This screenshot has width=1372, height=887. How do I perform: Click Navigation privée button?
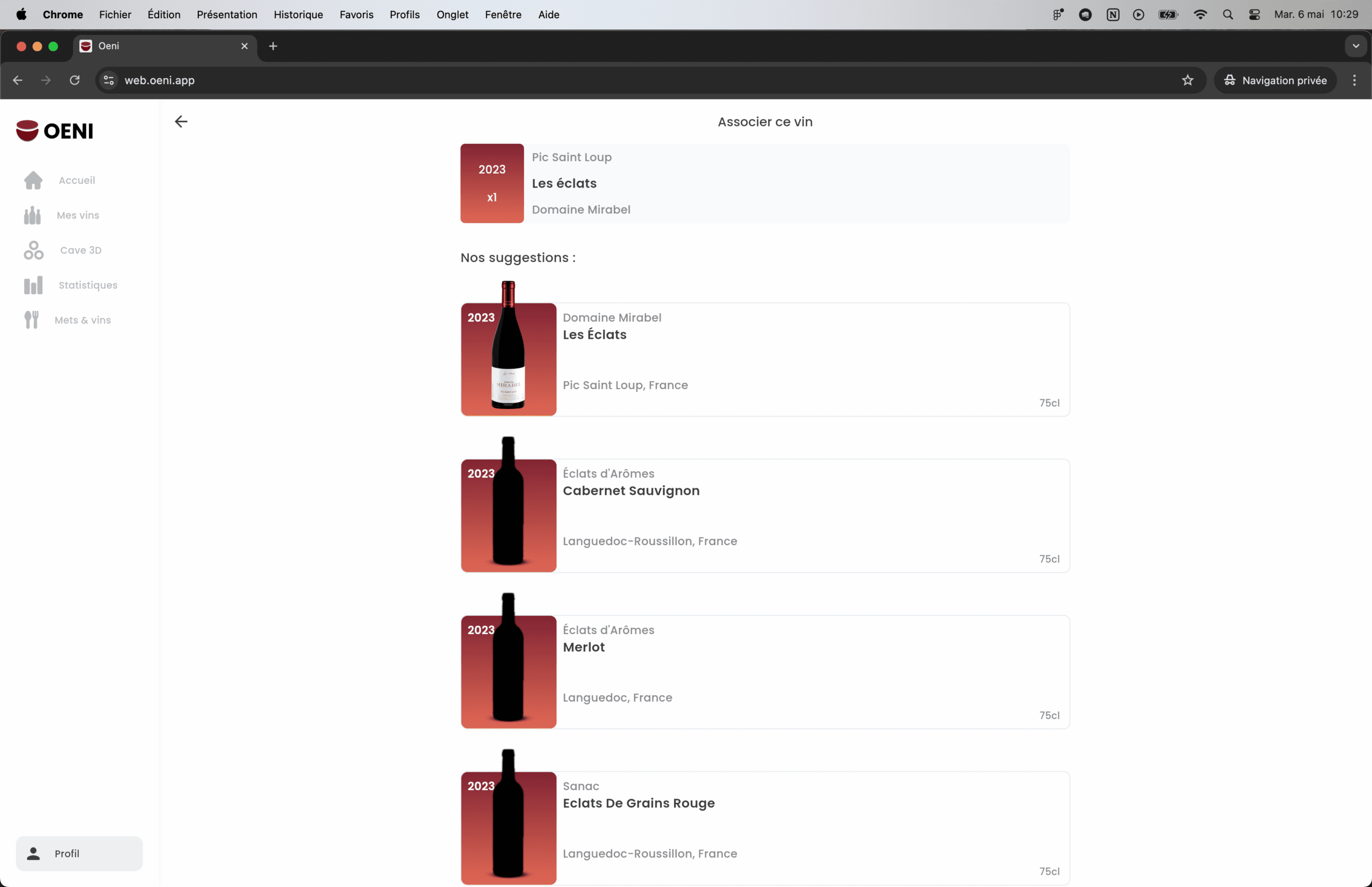click(x=1275, y=80)
